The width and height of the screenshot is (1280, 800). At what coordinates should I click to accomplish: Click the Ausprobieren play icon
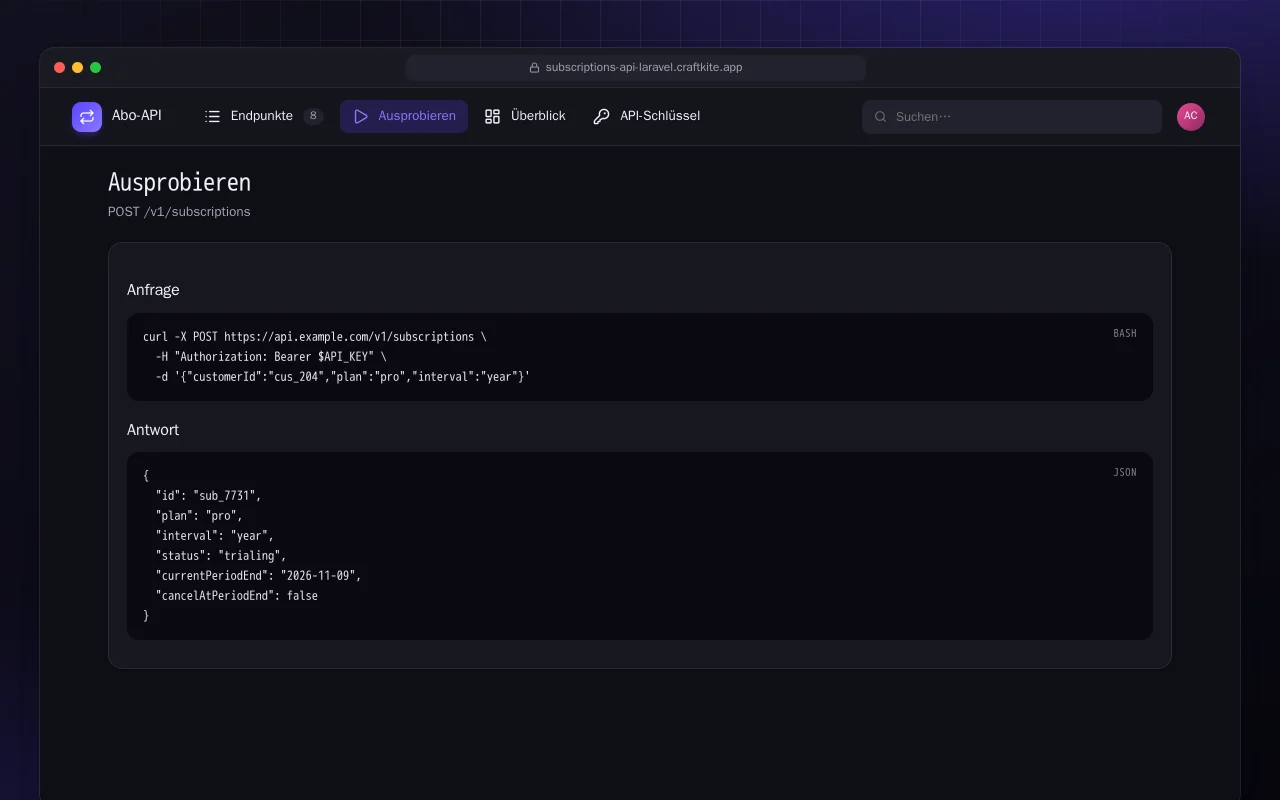361,116
